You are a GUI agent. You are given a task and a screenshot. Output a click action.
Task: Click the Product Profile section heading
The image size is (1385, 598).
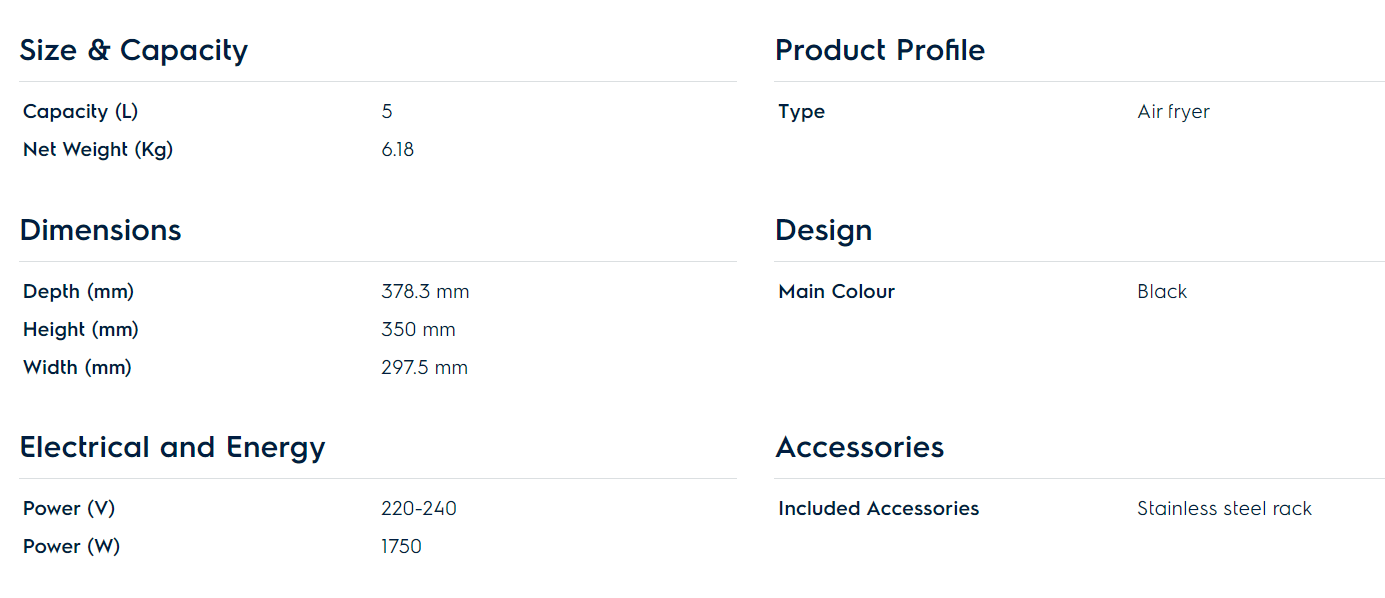point(880,50)
